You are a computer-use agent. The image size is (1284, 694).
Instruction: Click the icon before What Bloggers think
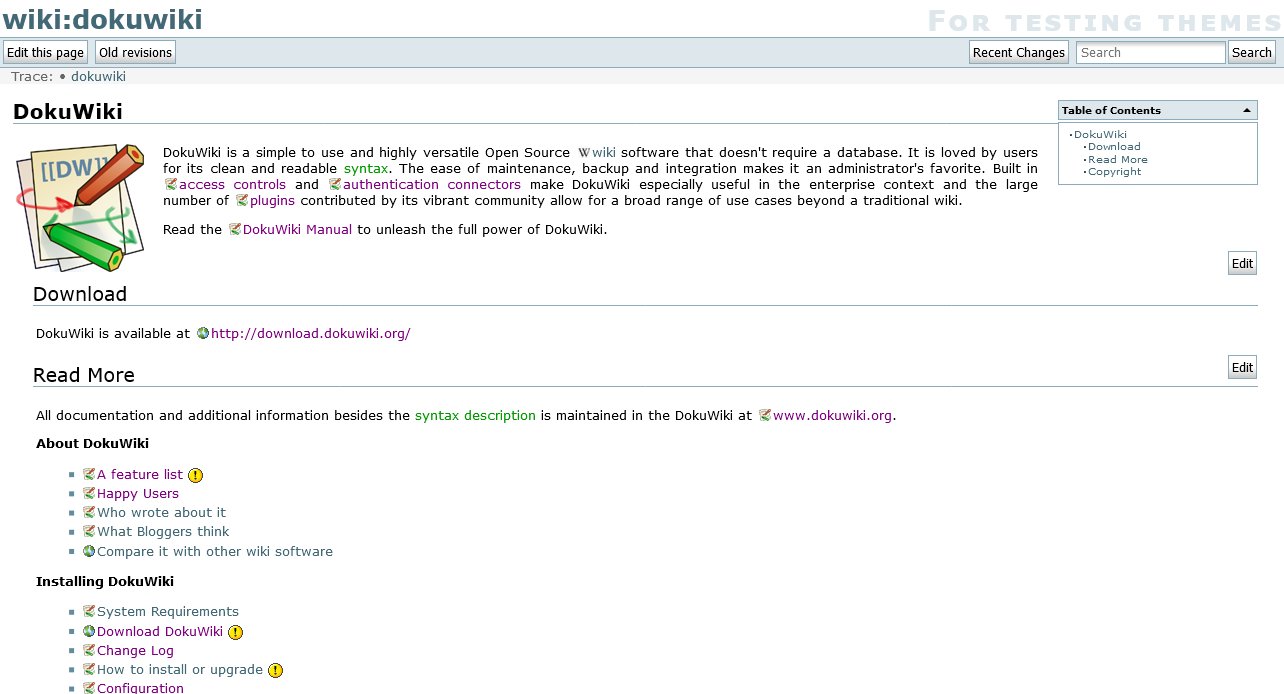(x=89, y=532)
